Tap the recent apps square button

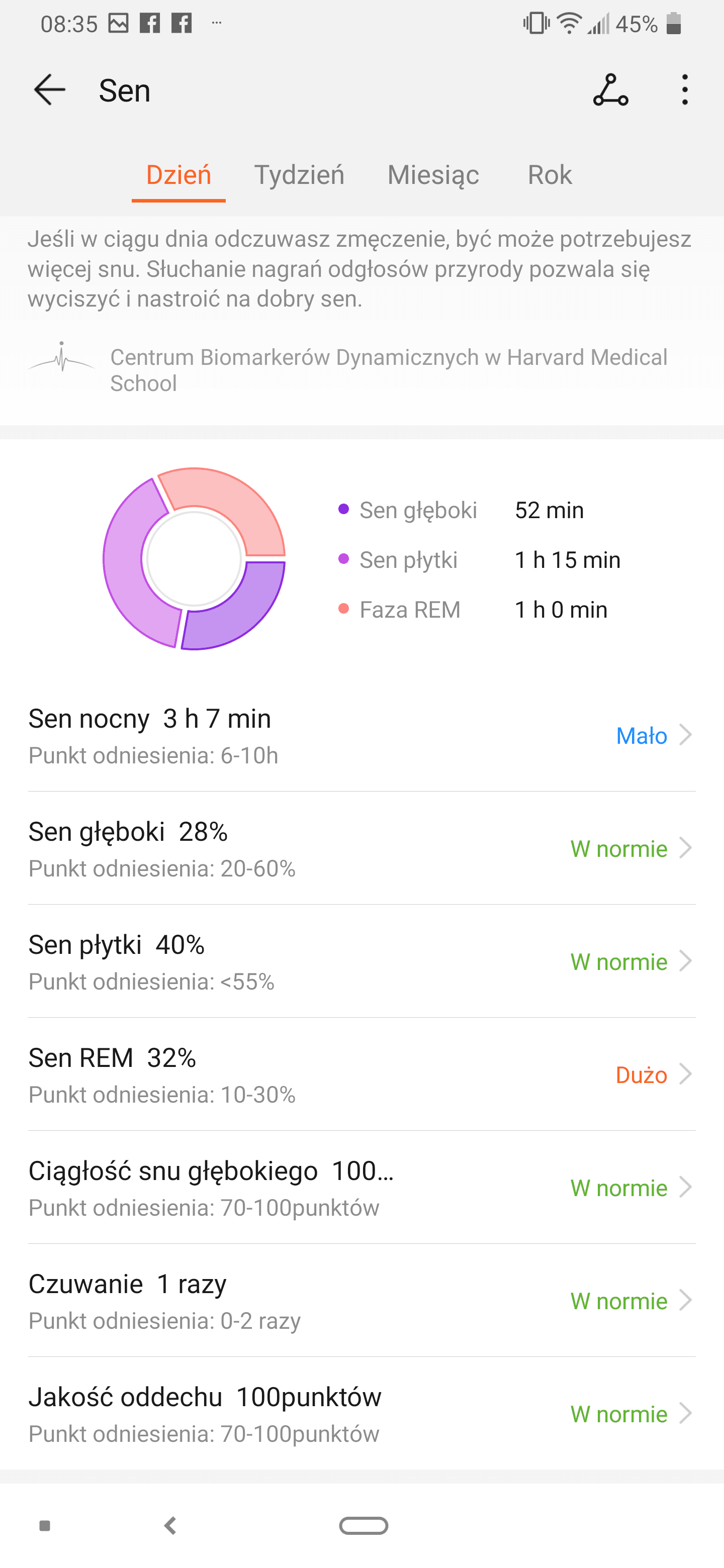(x=44, y=1525)
